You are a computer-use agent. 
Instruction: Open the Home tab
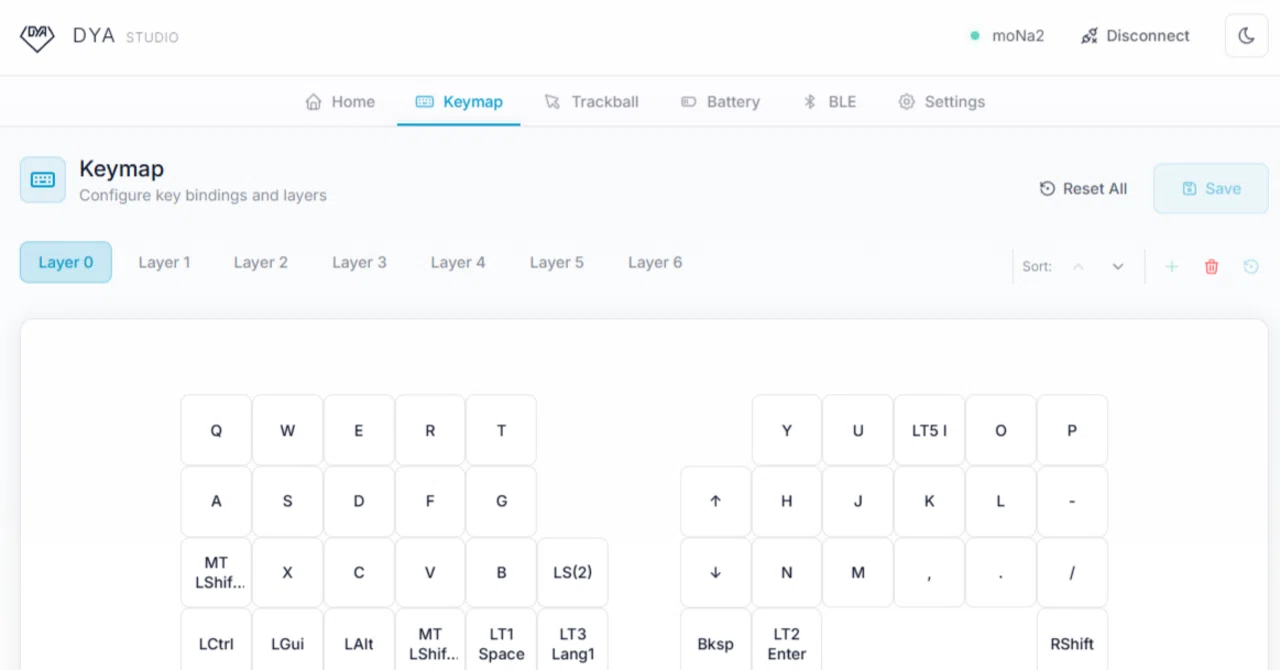pyautogui.click(x=340, y=101)
